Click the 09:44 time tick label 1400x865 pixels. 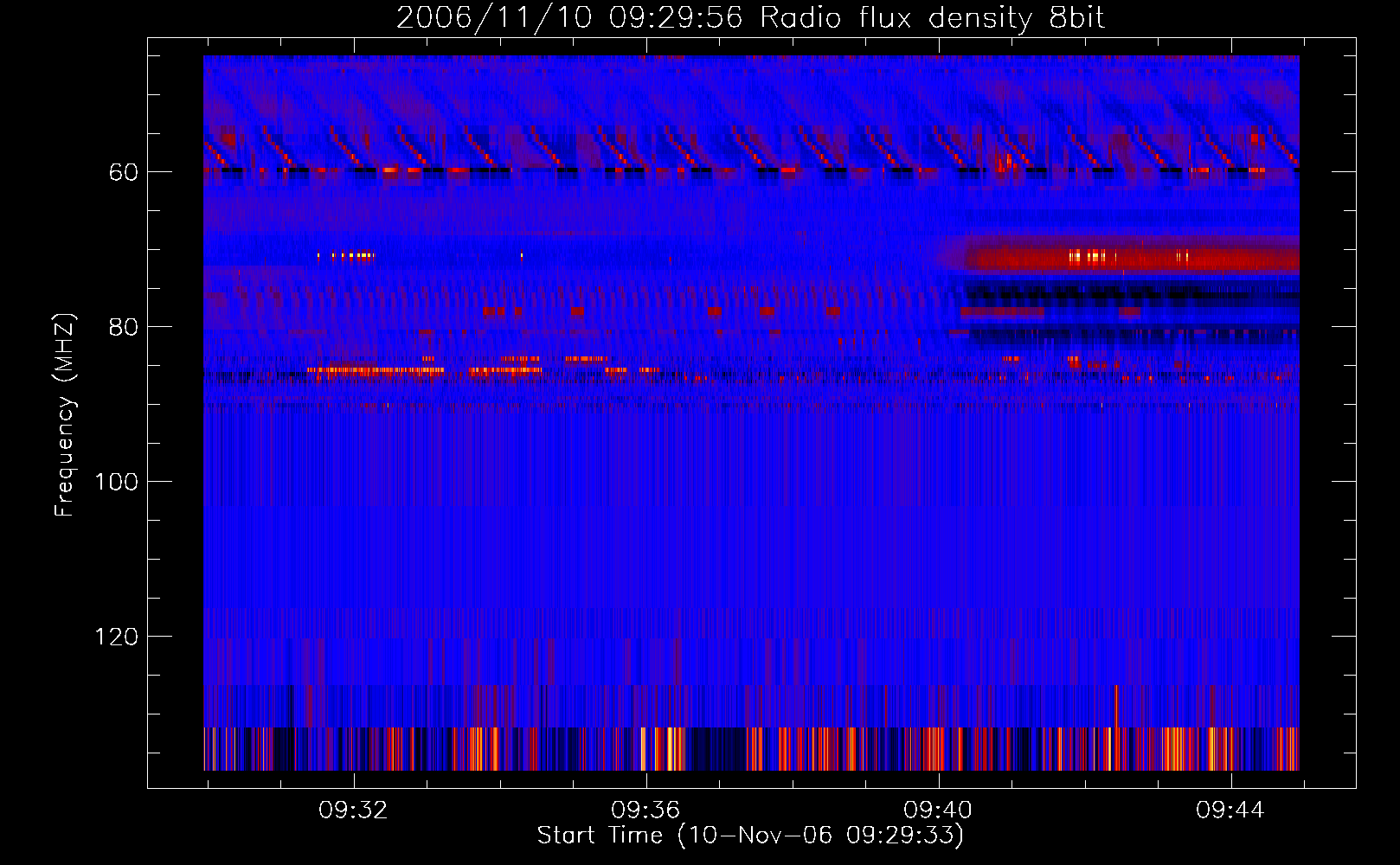tap(1230, 810)
